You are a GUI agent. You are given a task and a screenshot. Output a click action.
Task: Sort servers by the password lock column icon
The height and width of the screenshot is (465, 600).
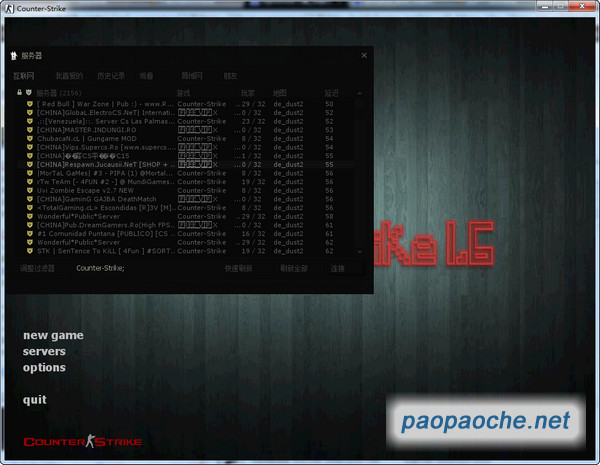coord(19,92)
